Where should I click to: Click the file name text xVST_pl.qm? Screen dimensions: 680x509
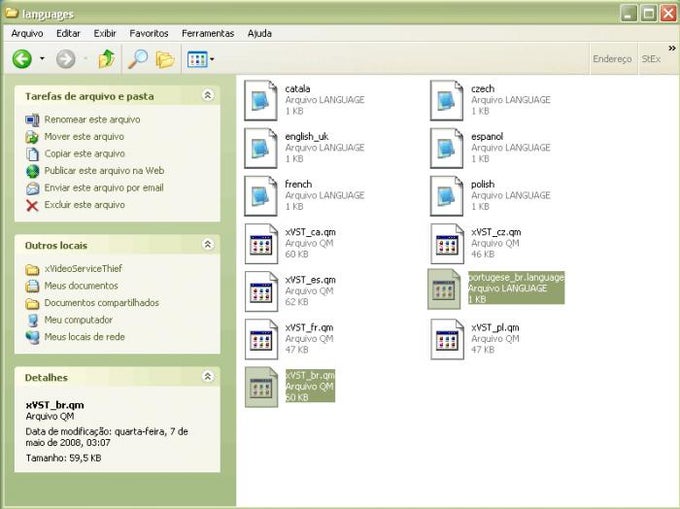495,327
